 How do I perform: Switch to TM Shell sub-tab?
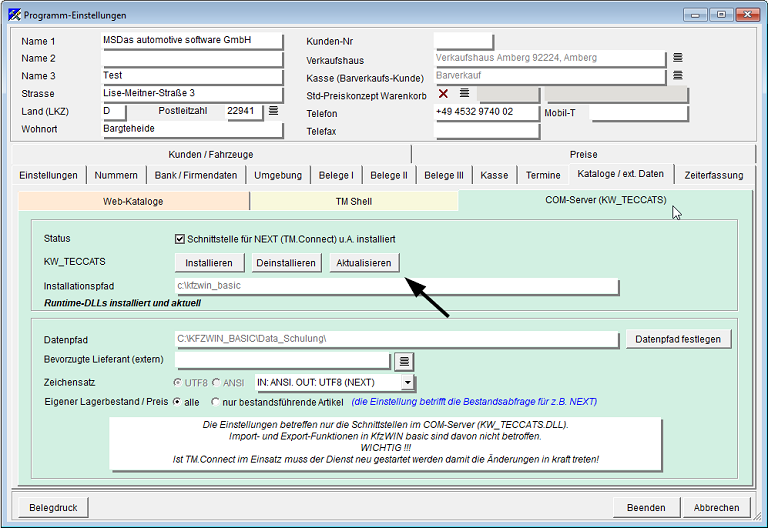(x=354, y=201)
